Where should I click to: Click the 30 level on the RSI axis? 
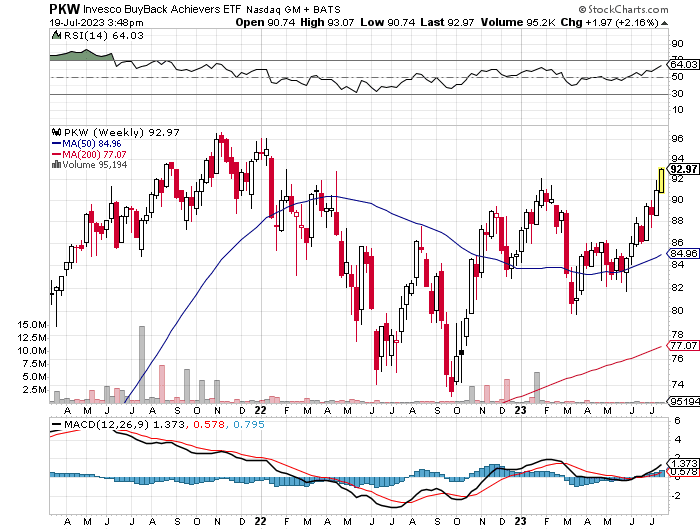[x=677, y=93]
